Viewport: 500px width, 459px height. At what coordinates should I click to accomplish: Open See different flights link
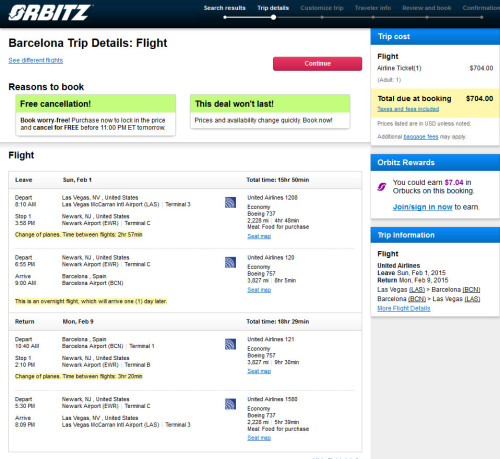(x=36, y=60)
